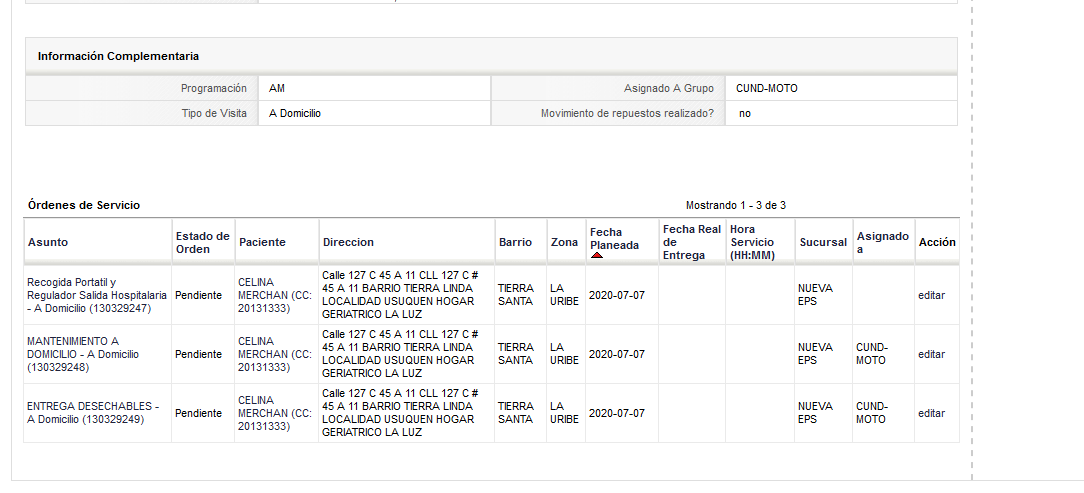Click the Paciente column header

pos(262,242)
